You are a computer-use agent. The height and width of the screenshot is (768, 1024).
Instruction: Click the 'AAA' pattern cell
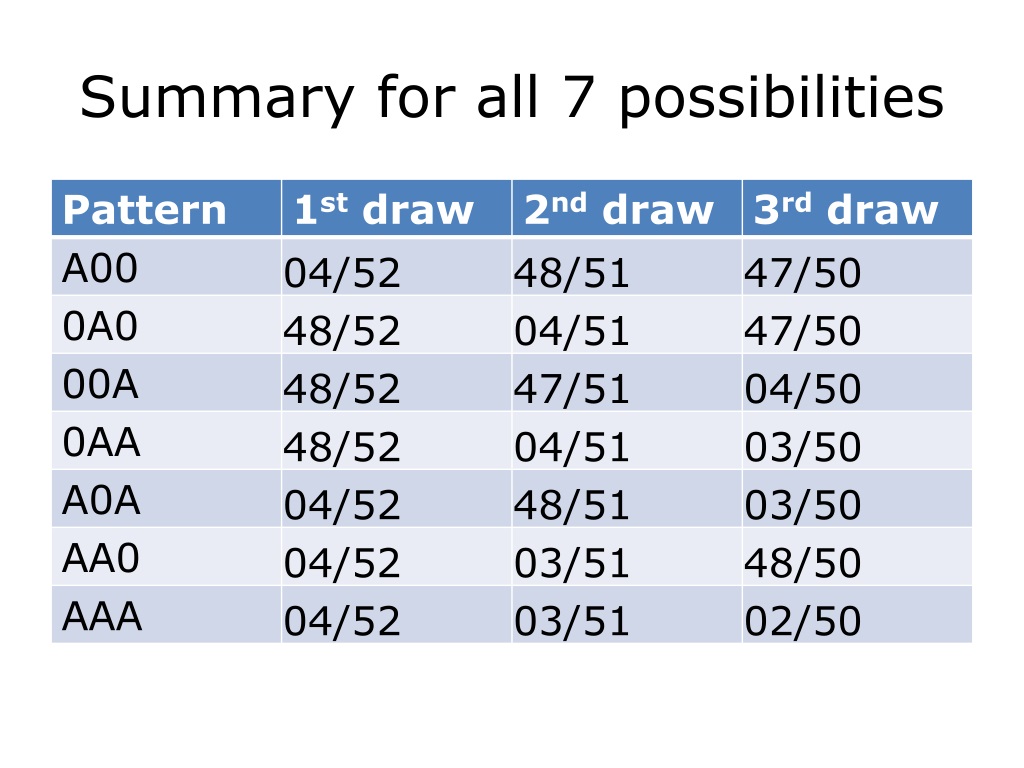[167, 615]
